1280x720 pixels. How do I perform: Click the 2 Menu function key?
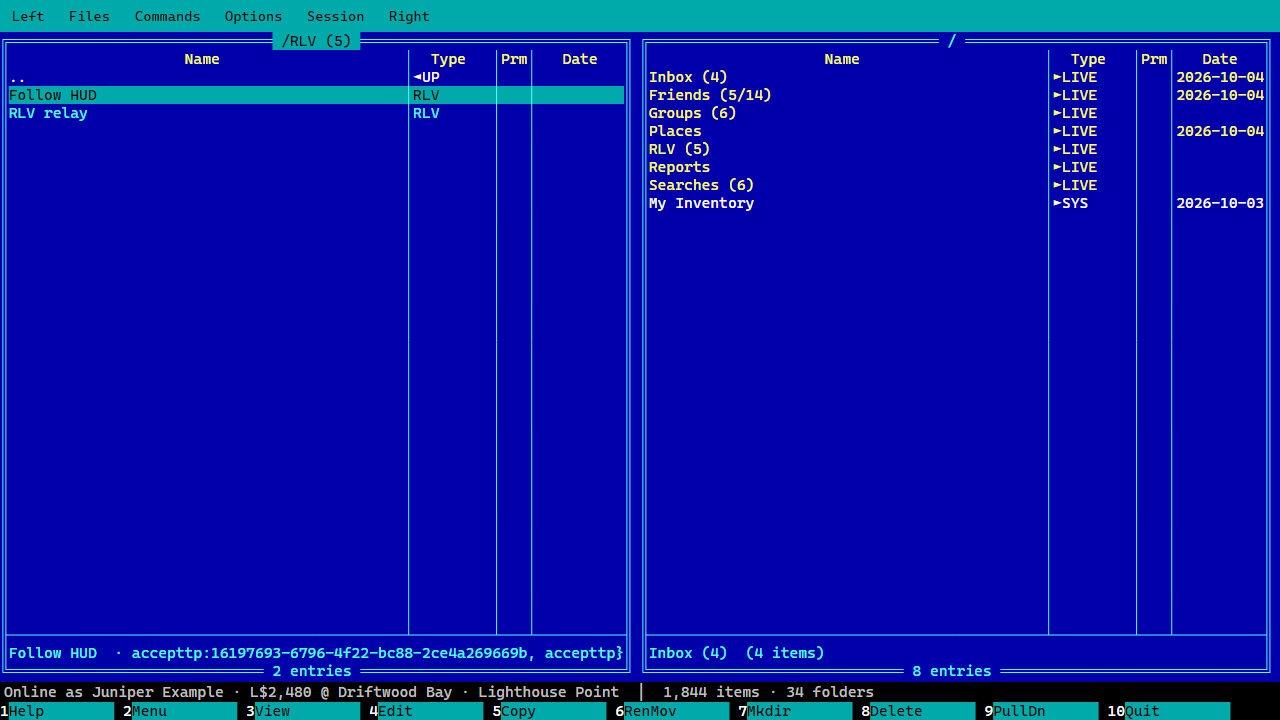pos(180,711)
